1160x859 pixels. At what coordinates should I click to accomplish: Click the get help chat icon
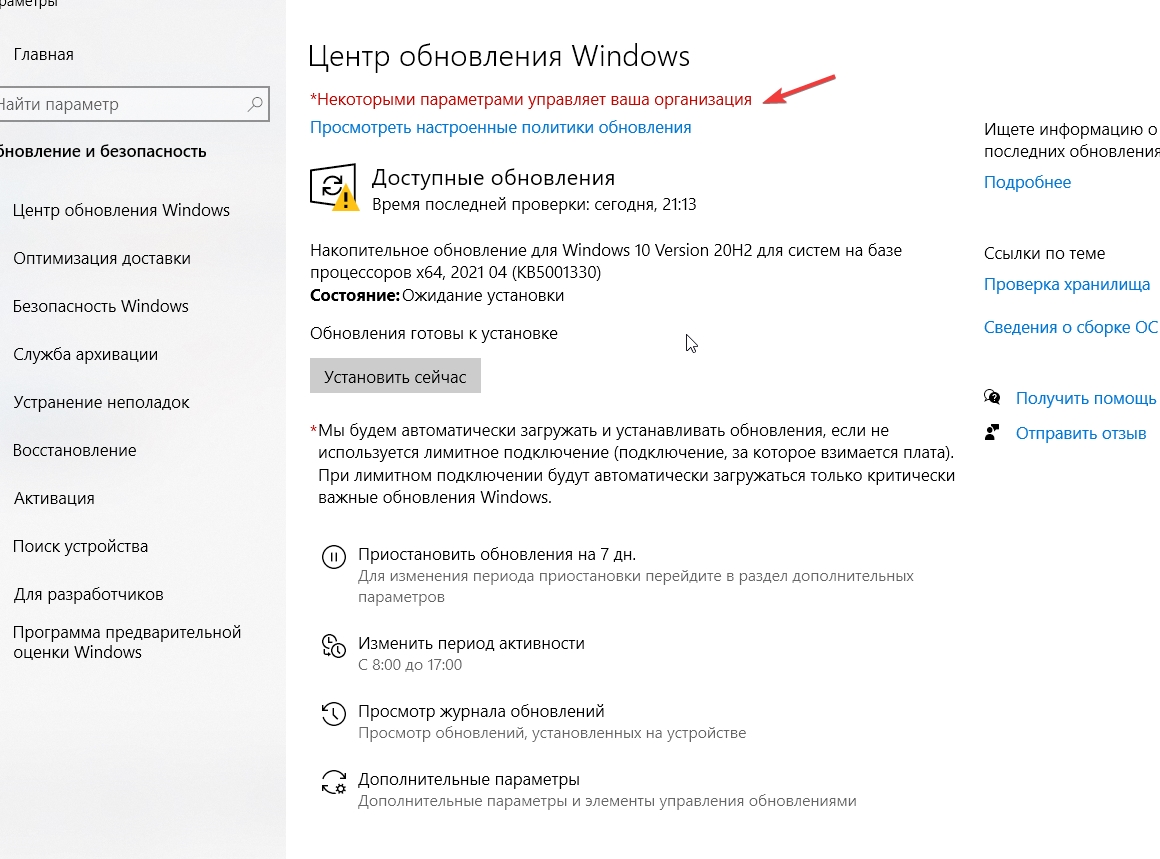coord(992,398)
